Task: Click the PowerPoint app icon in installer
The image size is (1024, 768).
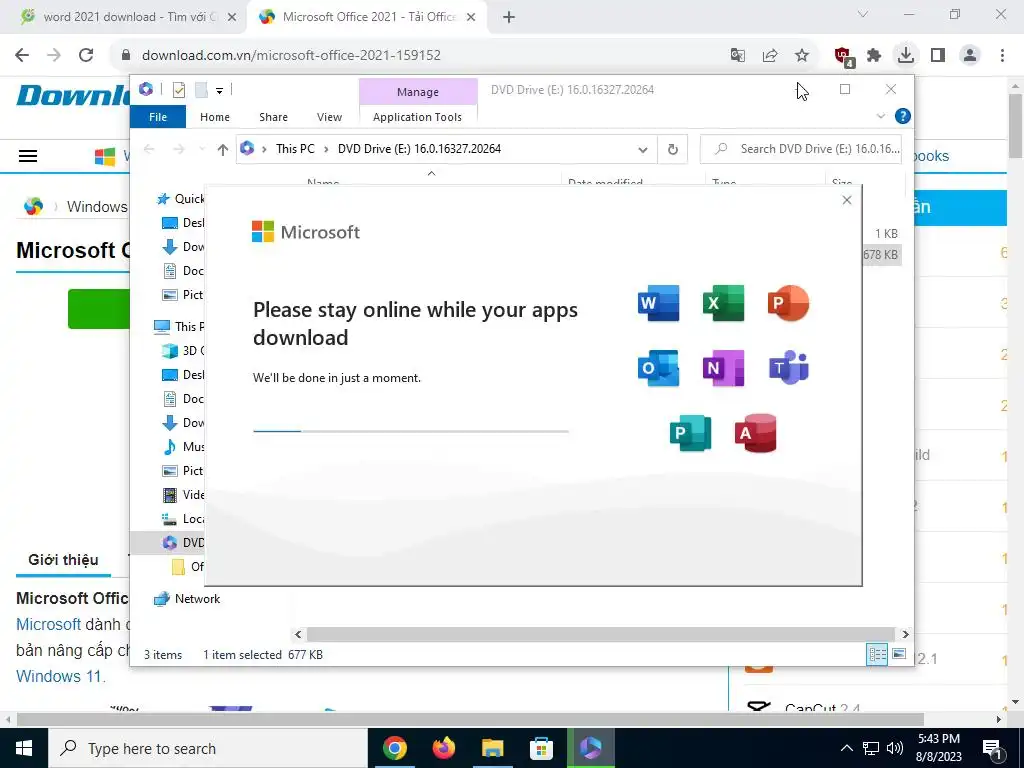Action: coord(788,303)
